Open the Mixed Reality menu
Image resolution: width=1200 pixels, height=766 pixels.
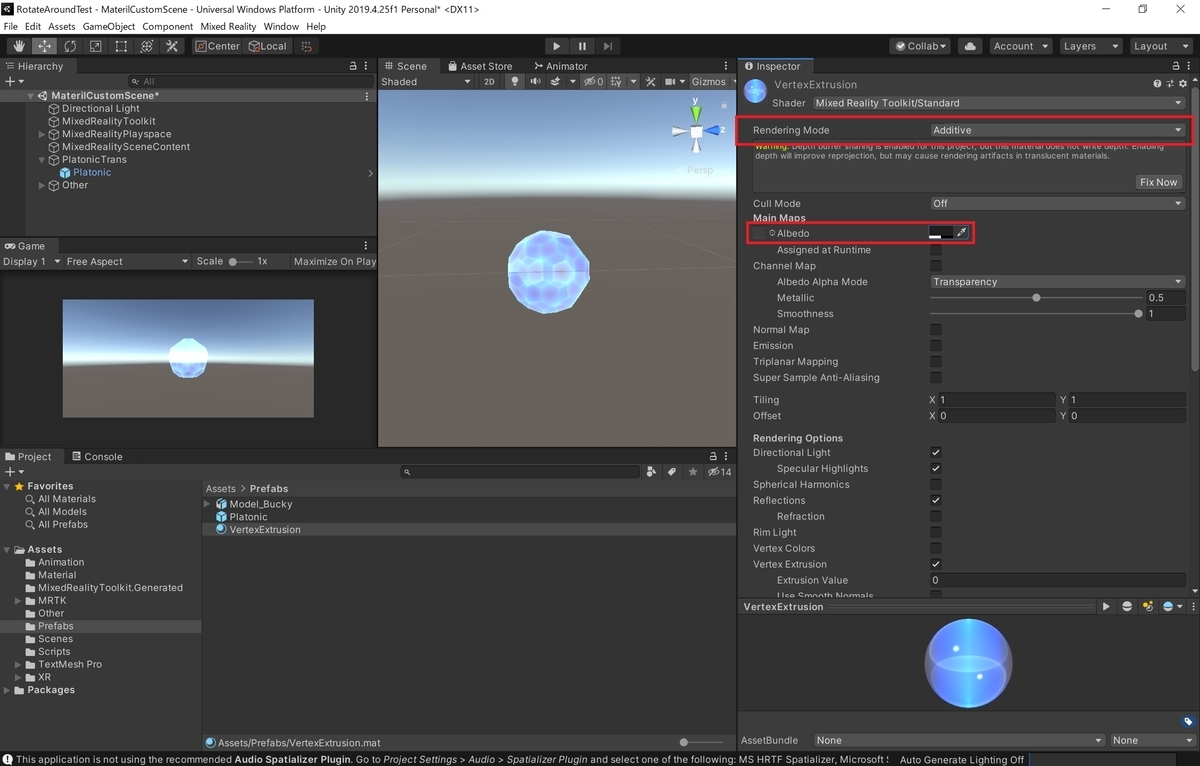(228, 26)
